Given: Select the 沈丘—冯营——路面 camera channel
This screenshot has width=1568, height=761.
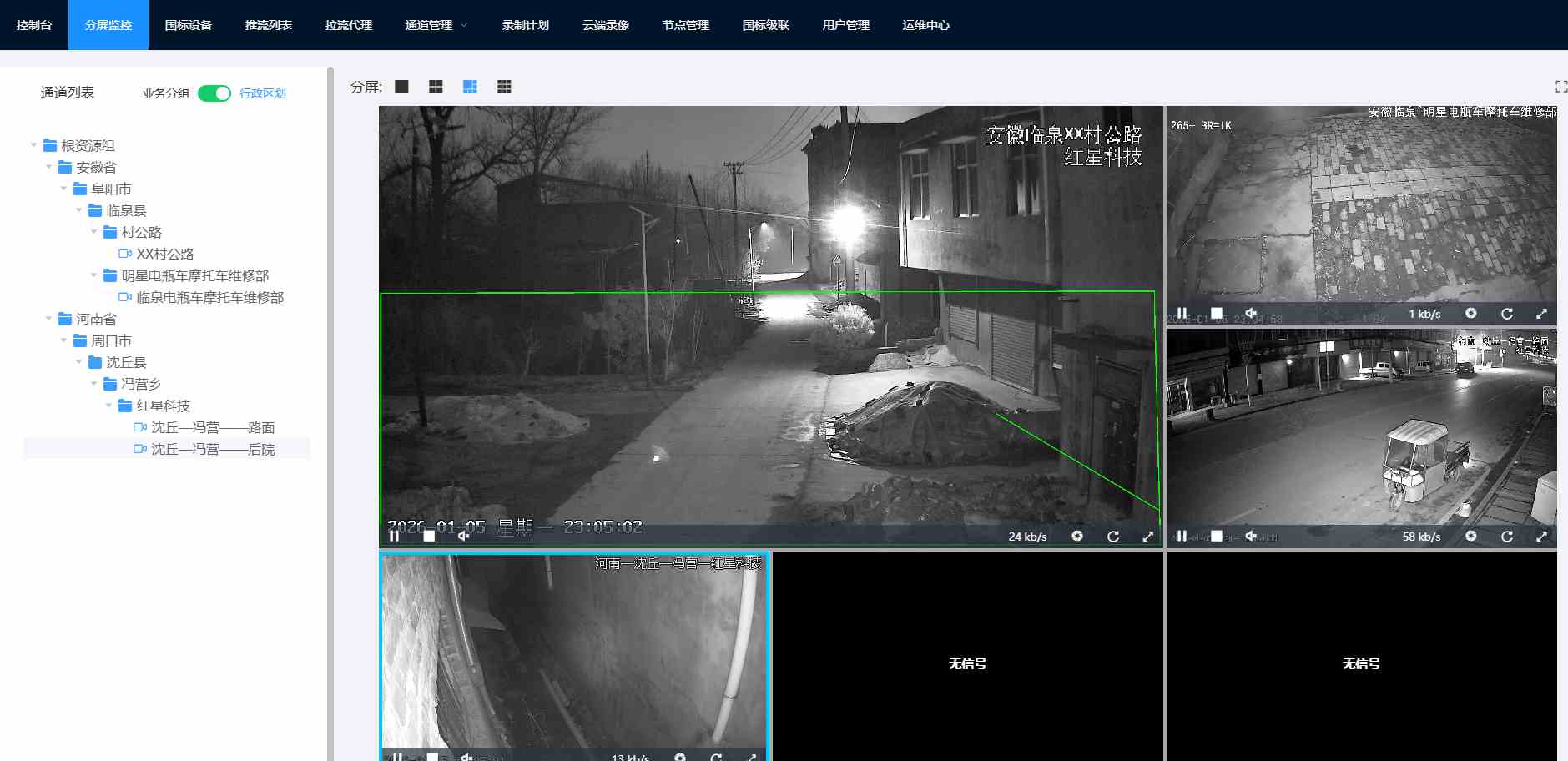Looking at the screenshot, I should coord(213,427).
